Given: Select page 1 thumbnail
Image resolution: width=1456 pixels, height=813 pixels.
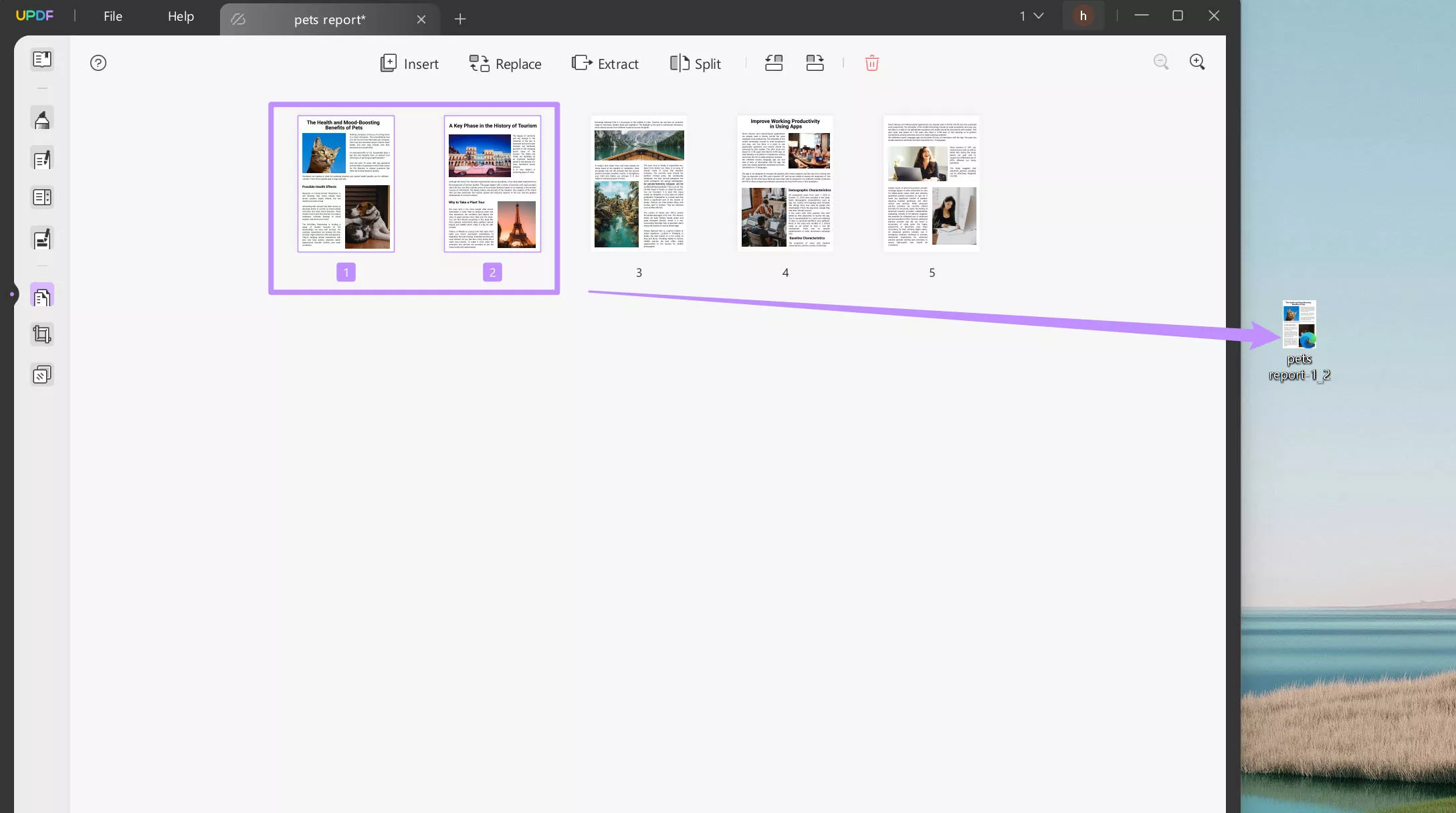Looking at the screenshot, I should pyautogui.click(x=346, y=184).
